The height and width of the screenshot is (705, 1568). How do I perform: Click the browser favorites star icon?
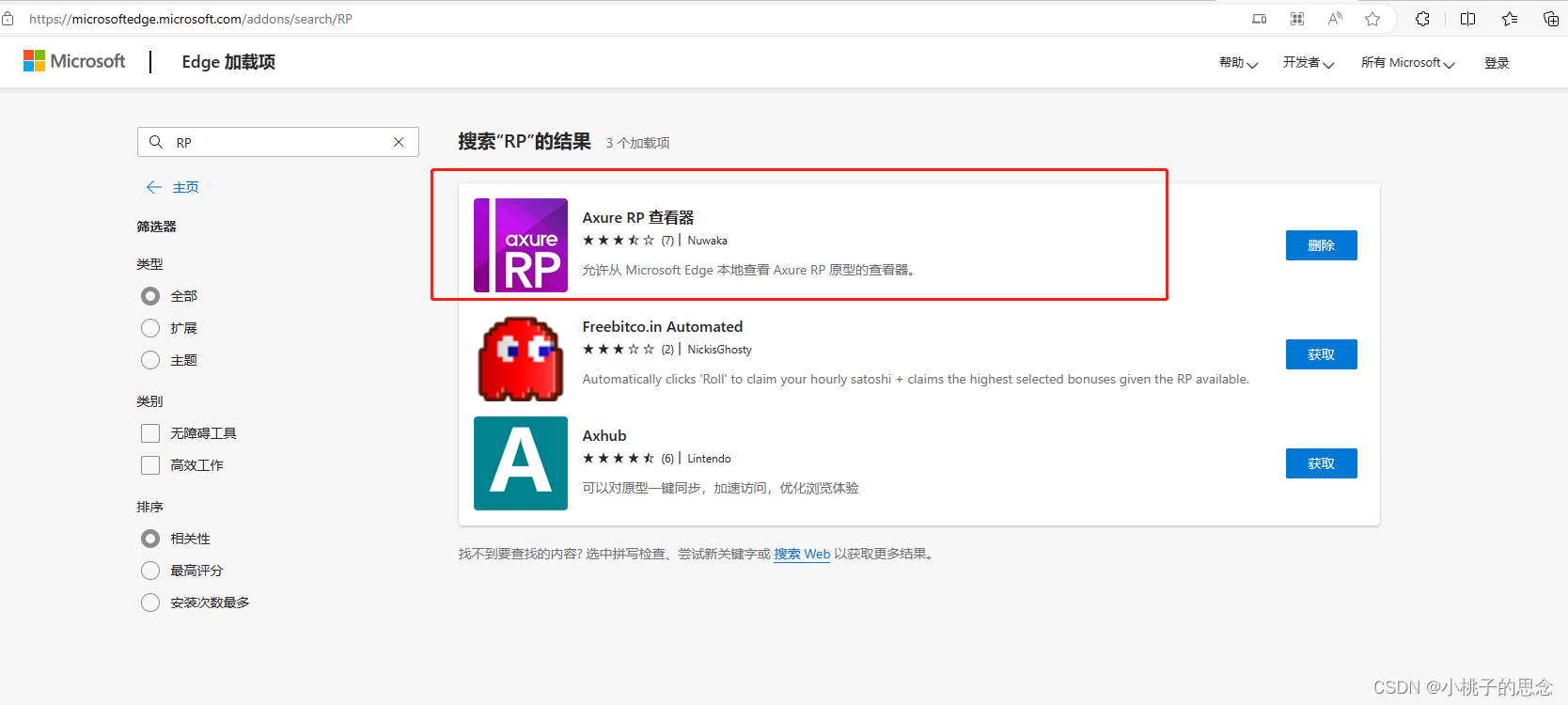point(1372,19)
